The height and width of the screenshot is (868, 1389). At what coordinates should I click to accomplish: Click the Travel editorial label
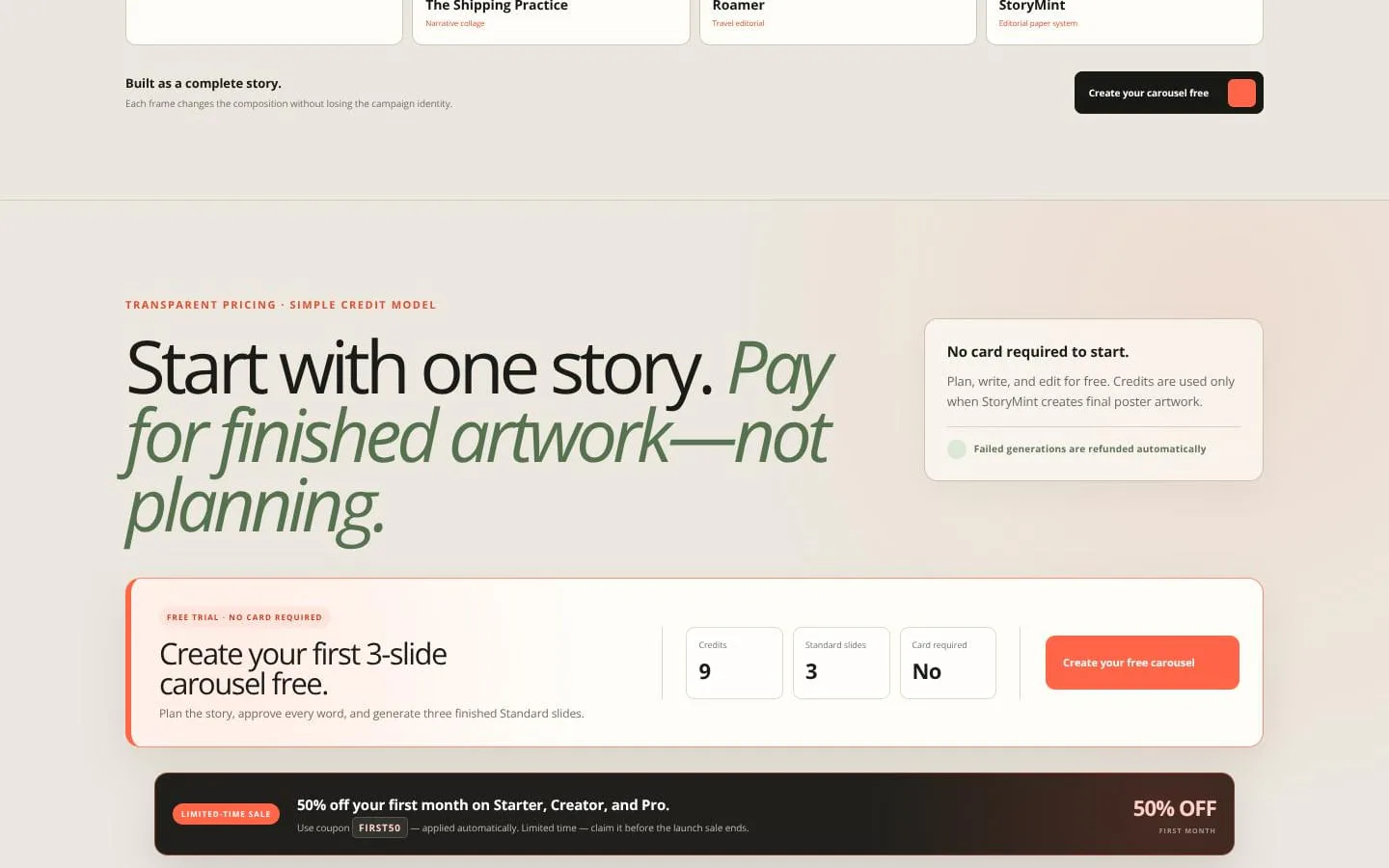pos(738,23)
